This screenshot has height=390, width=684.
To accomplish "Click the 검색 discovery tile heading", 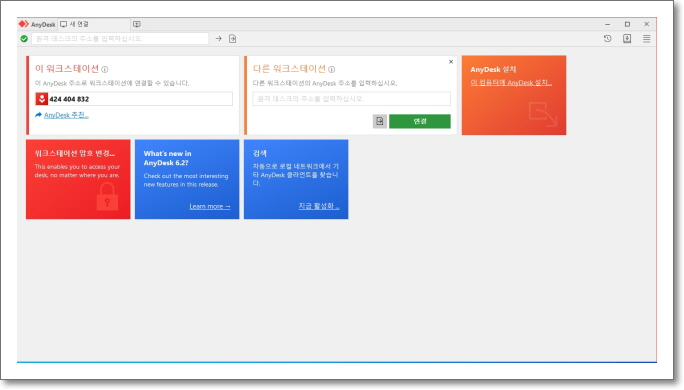I will pyautogui.click(x=260, y=154).
